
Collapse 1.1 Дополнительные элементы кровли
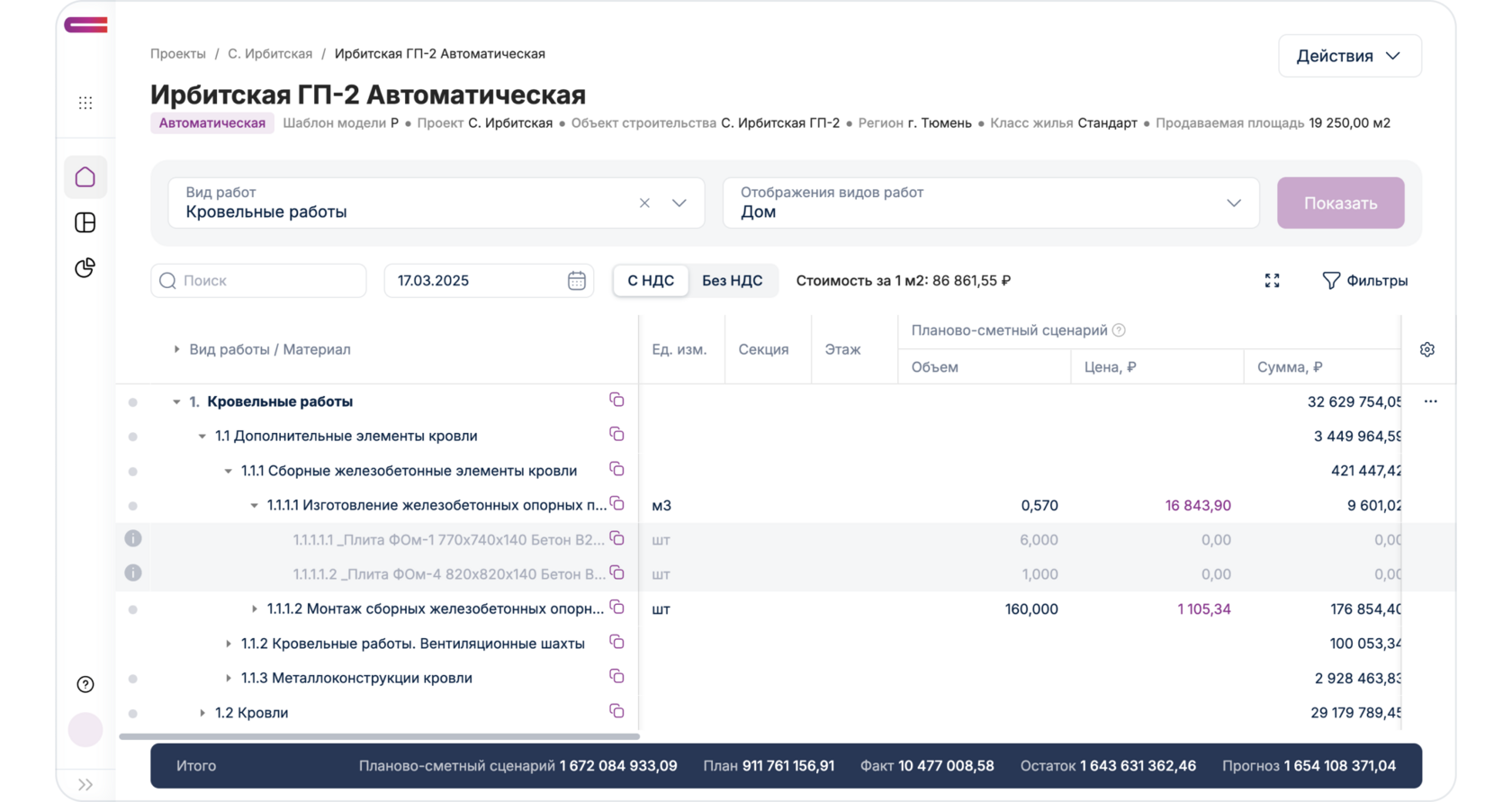coord(202,437)
